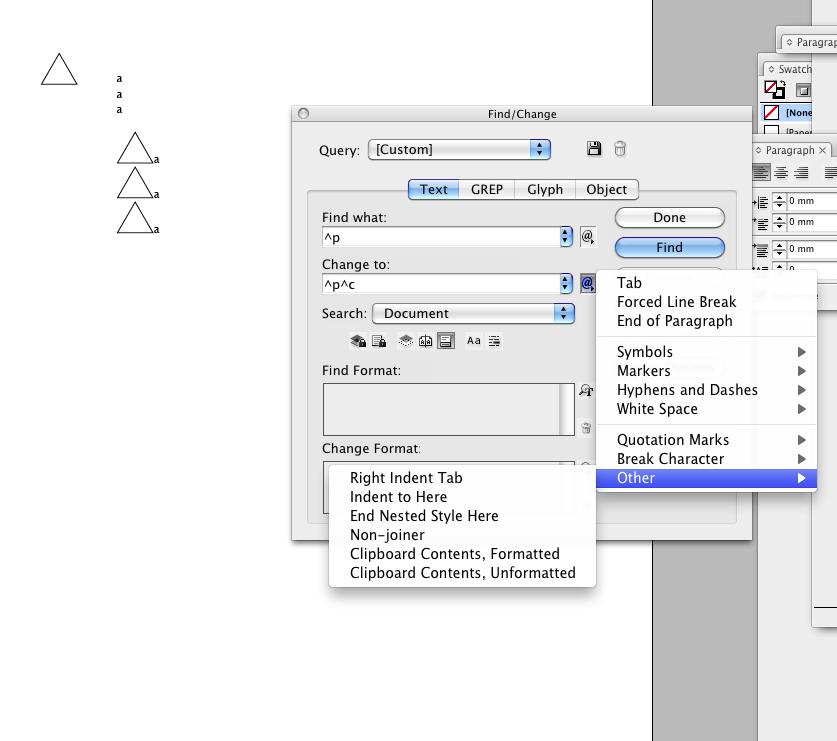Choose Forced Line Break menu item

point(706,302)
